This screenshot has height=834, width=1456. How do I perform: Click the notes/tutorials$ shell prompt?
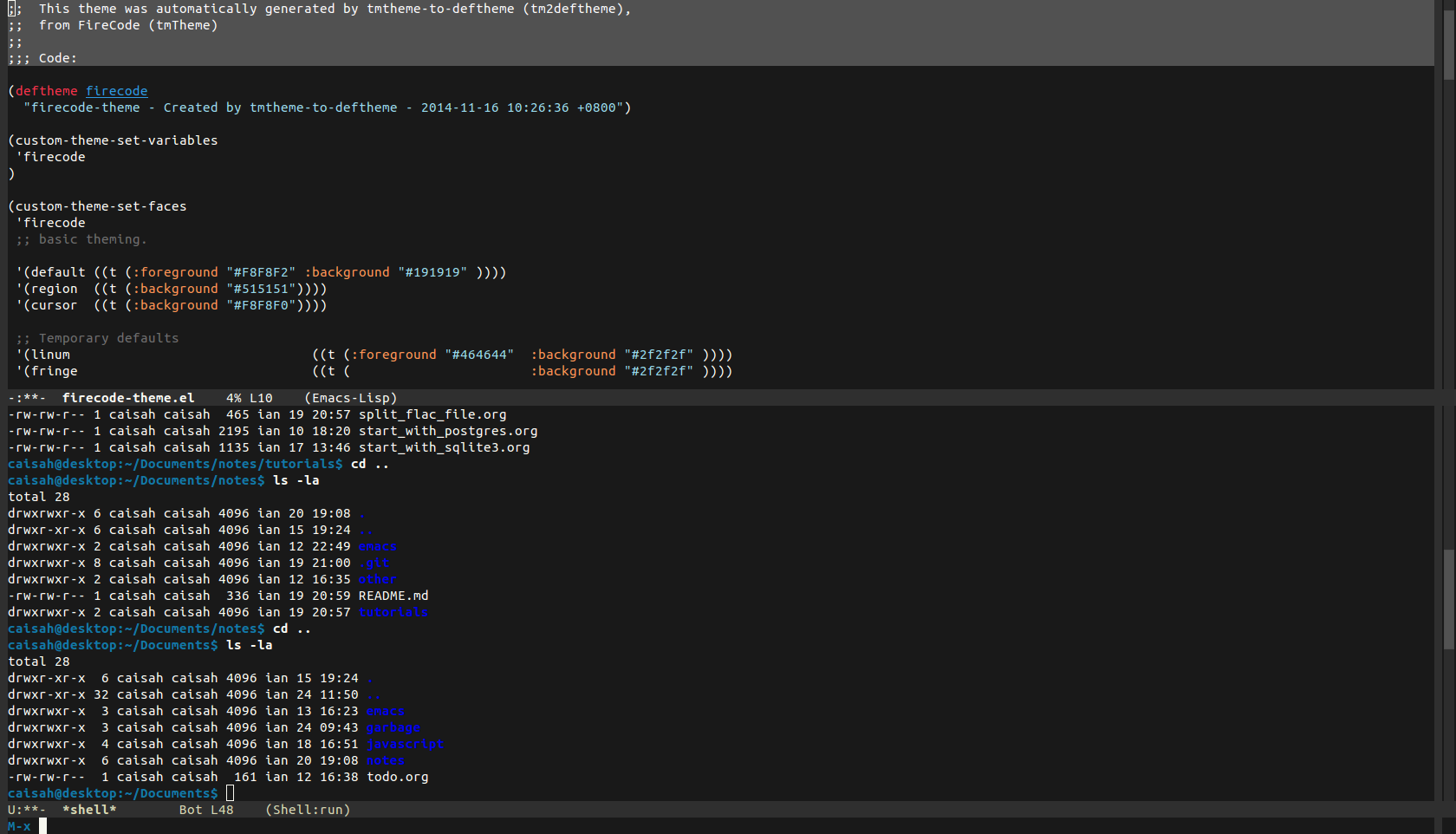[x=175, y=464]
